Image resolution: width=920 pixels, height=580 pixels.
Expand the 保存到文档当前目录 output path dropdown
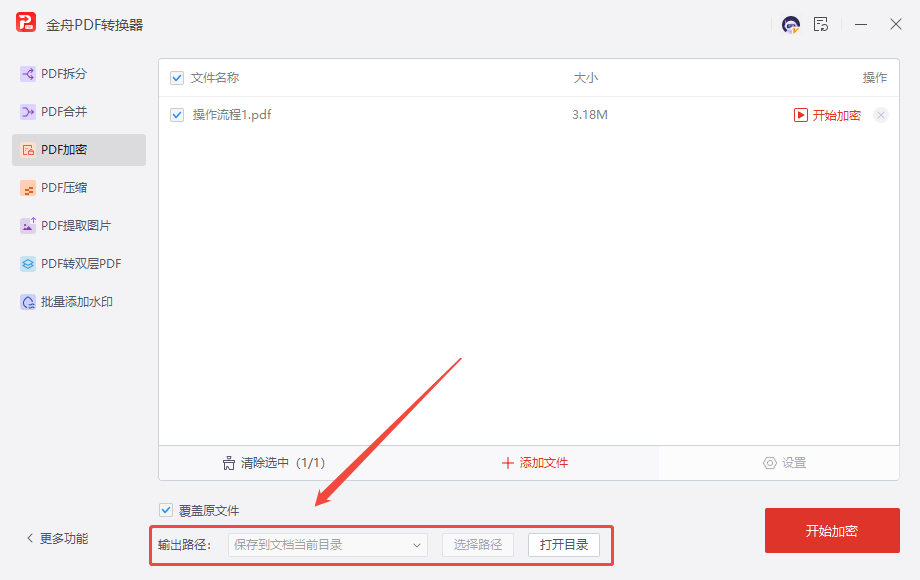327,545
